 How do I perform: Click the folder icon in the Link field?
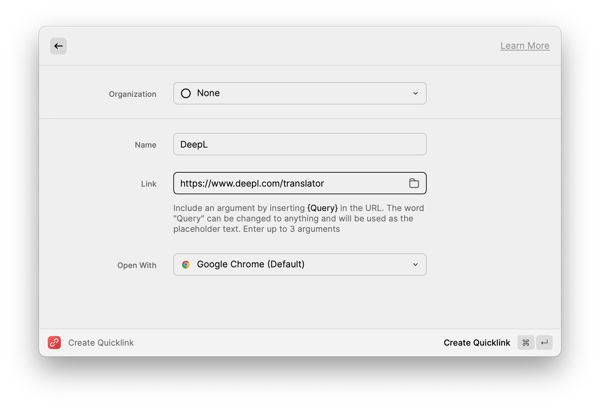414,183
